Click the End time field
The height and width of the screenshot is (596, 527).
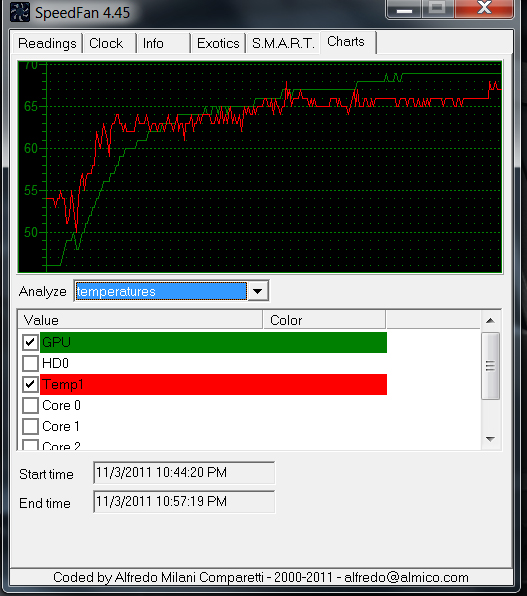(x=184, y=501)
